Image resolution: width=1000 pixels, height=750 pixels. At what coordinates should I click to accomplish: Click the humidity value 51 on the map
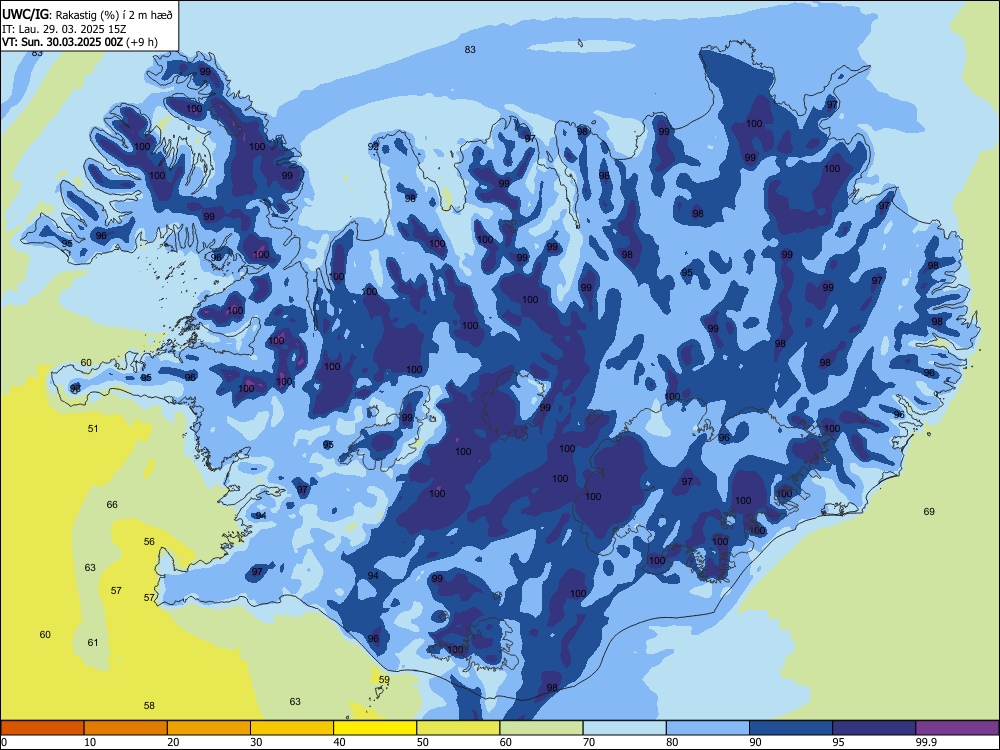[93, 429]
